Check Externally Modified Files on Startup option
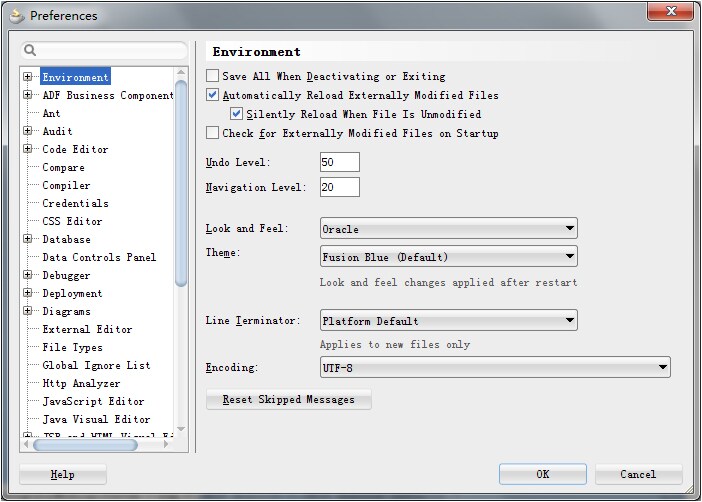 tap(212, 133)
